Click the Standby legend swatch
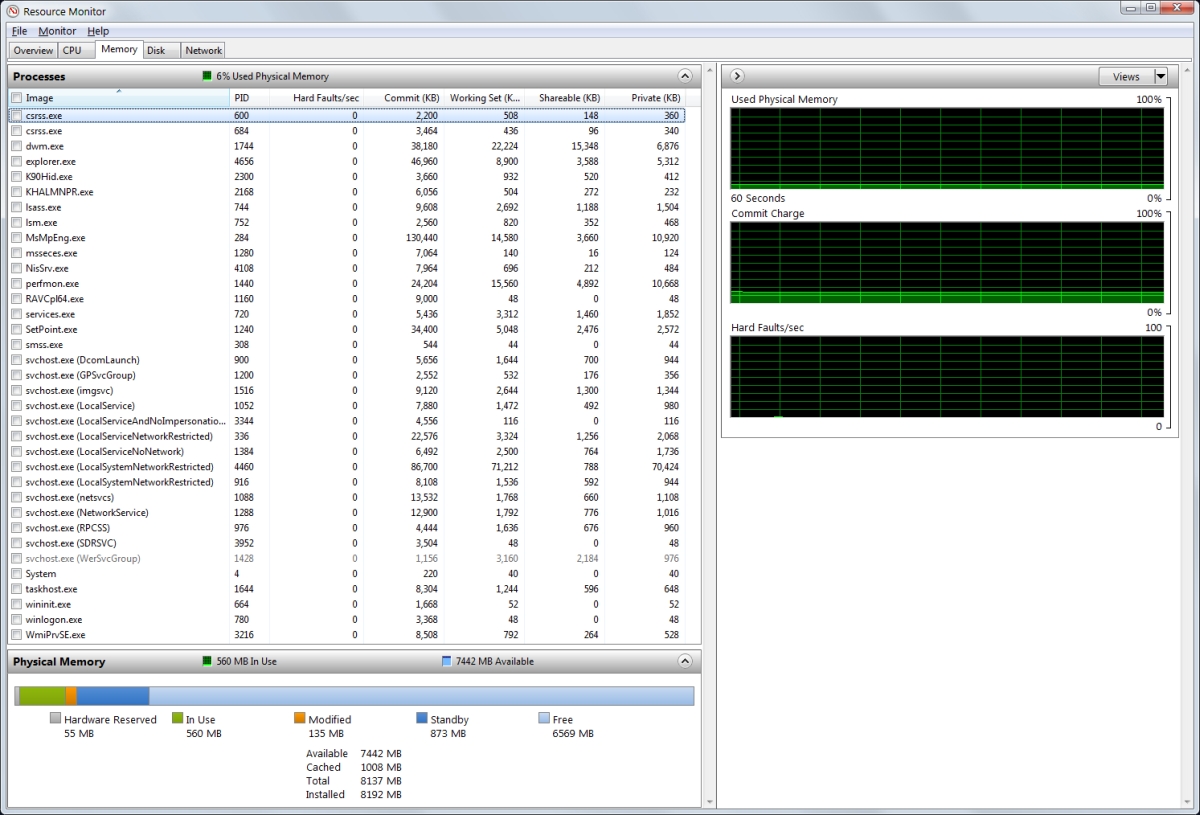The width and height of the screenshot is (1200, 815). 421,718
